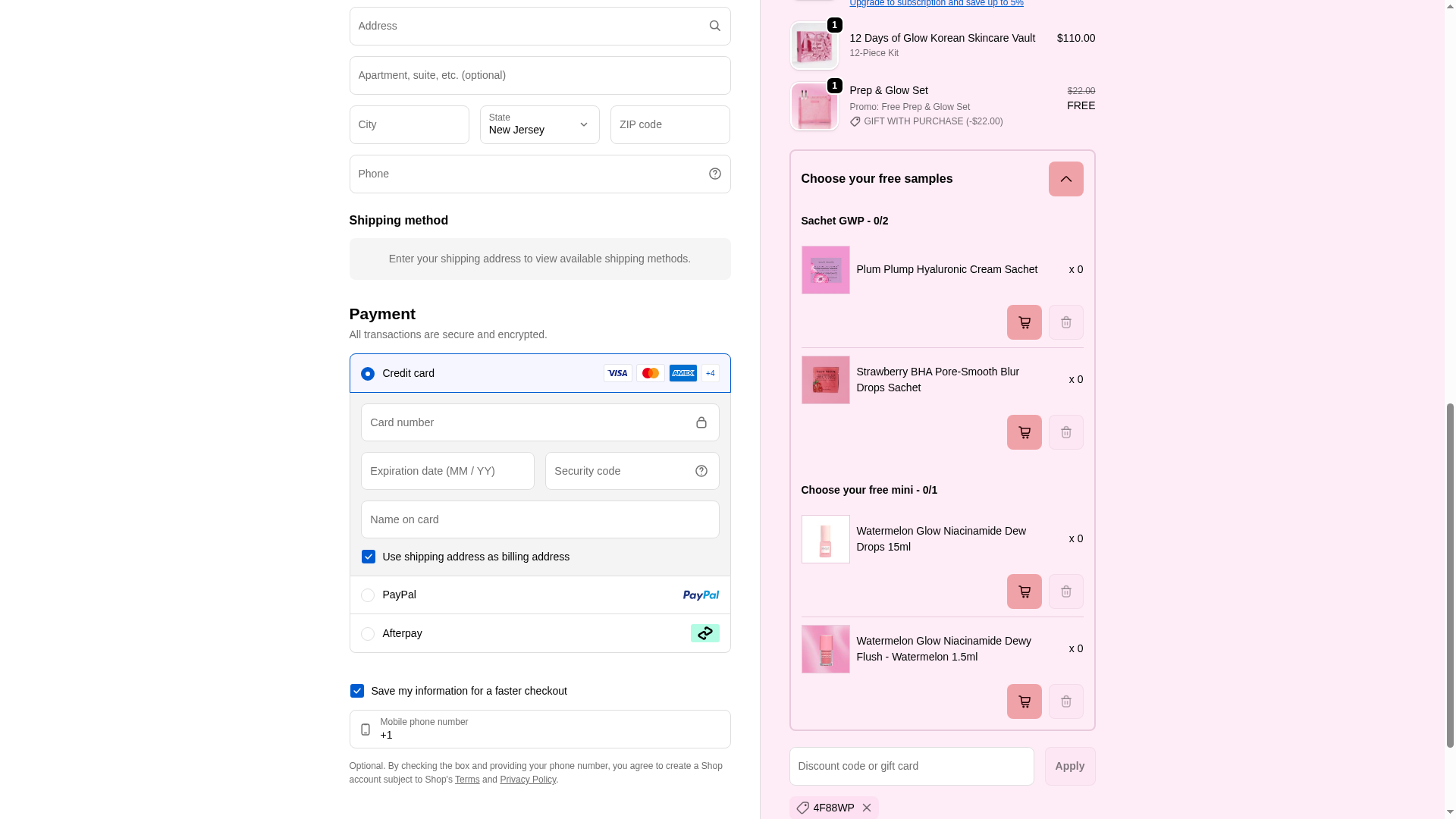Open the State dropdown
1456x819 pixels.
[x=539, y=125]
